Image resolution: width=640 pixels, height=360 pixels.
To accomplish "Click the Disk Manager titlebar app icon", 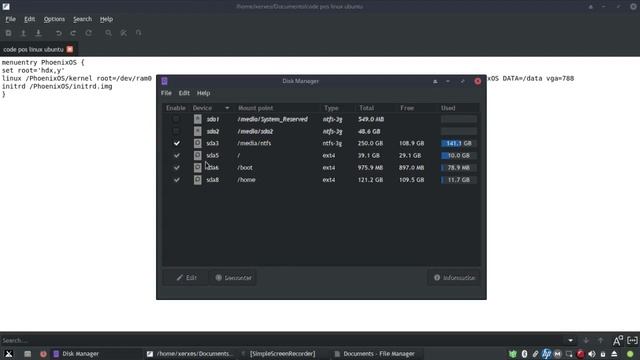I will (x=164, y=81).
